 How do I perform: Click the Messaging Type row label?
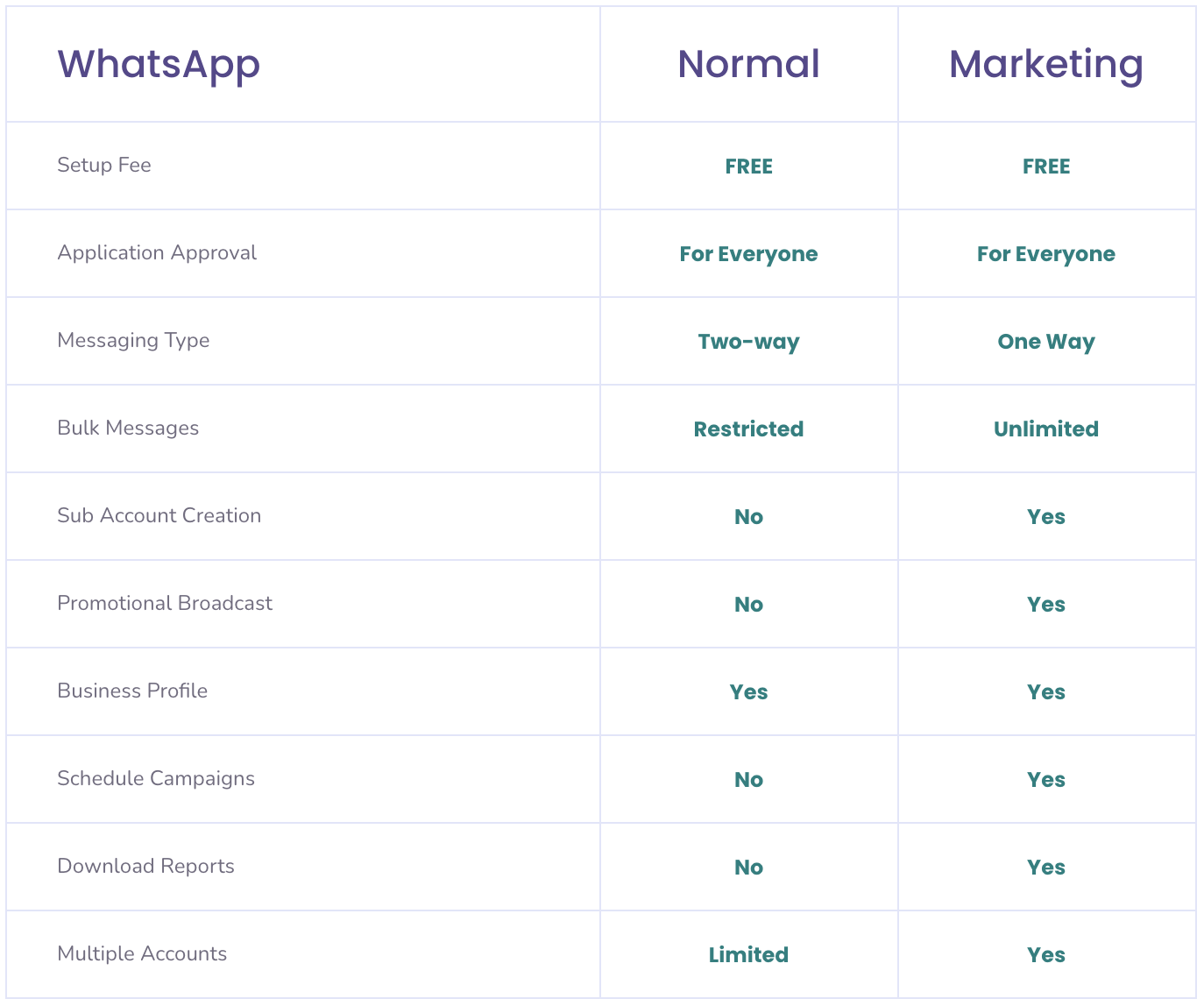pyautogui.click(x=133, y=340)
